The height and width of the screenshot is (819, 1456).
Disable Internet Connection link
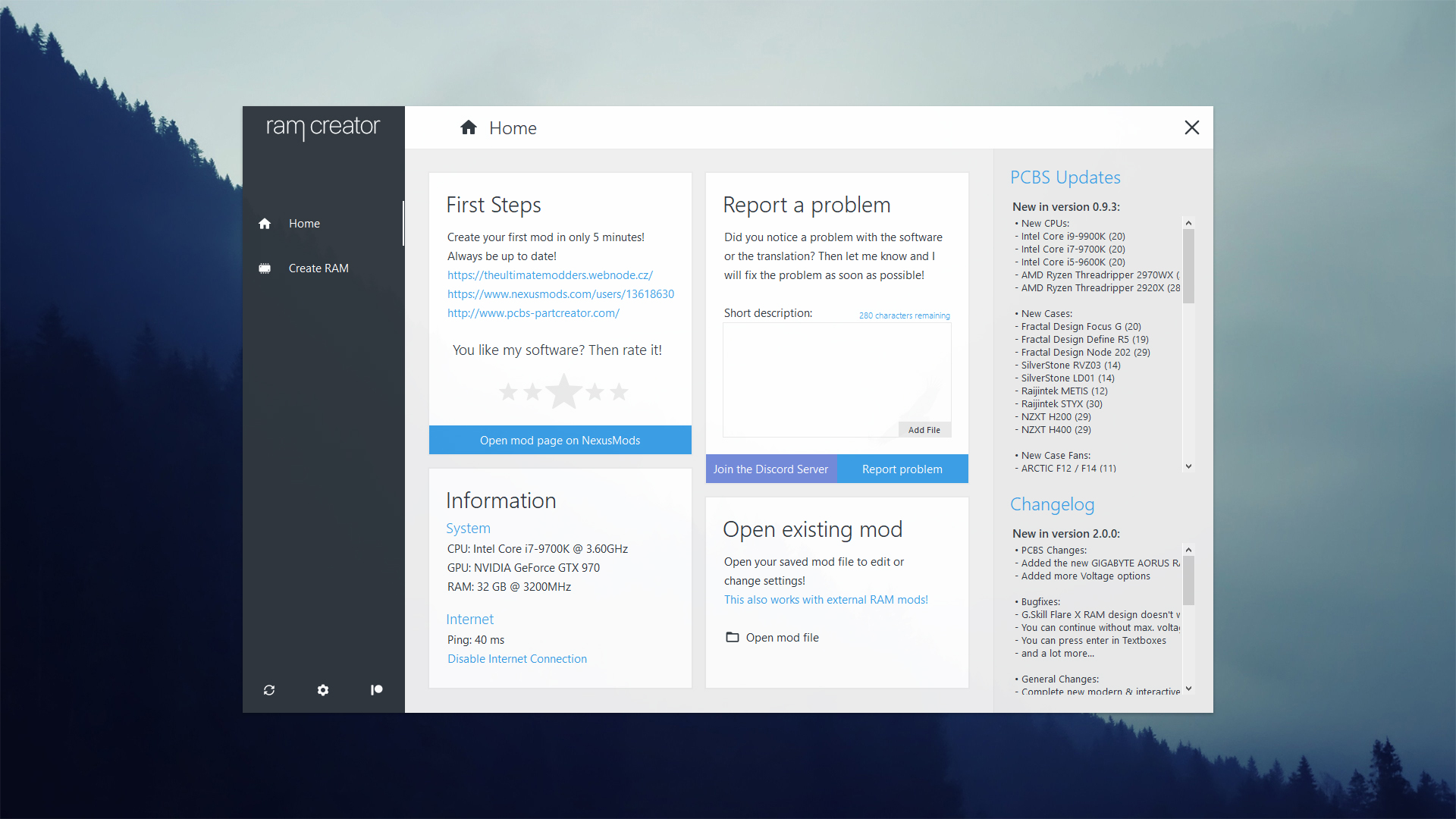tap(516, 659)
